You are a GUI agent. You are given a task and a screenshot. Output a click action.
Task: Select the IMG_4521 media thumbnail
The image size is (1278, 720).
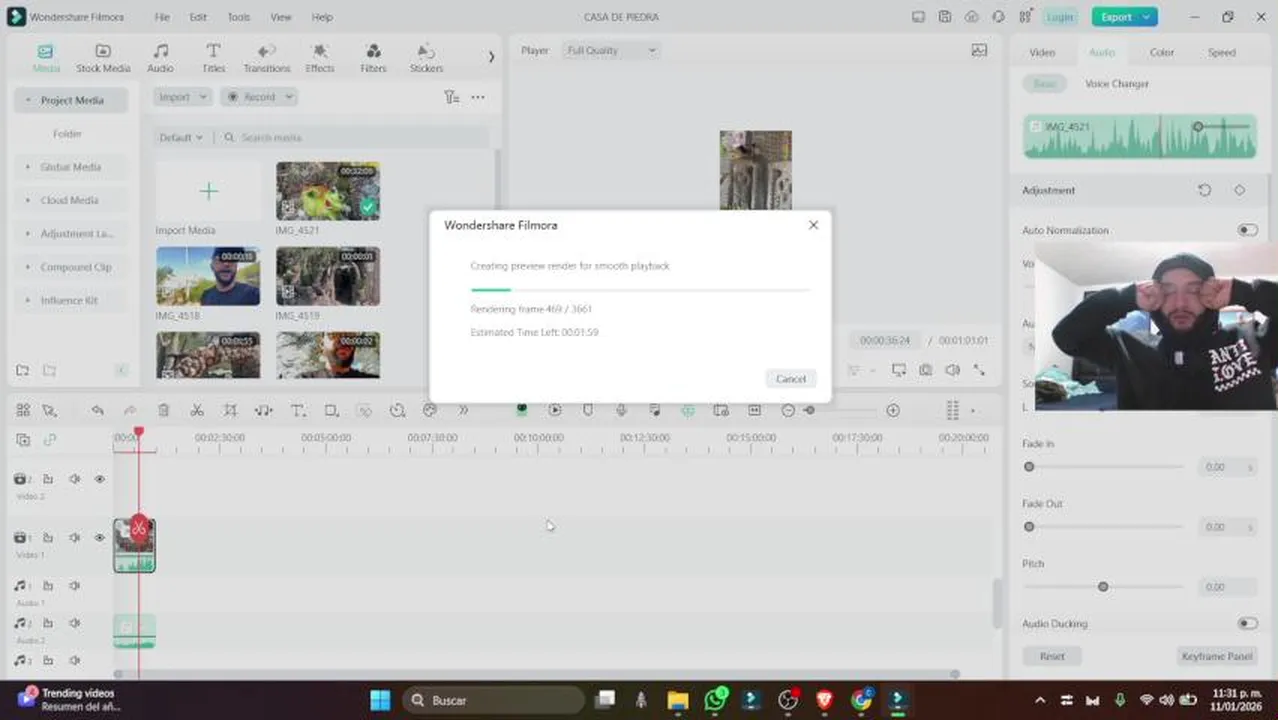[x=328, y=191]
